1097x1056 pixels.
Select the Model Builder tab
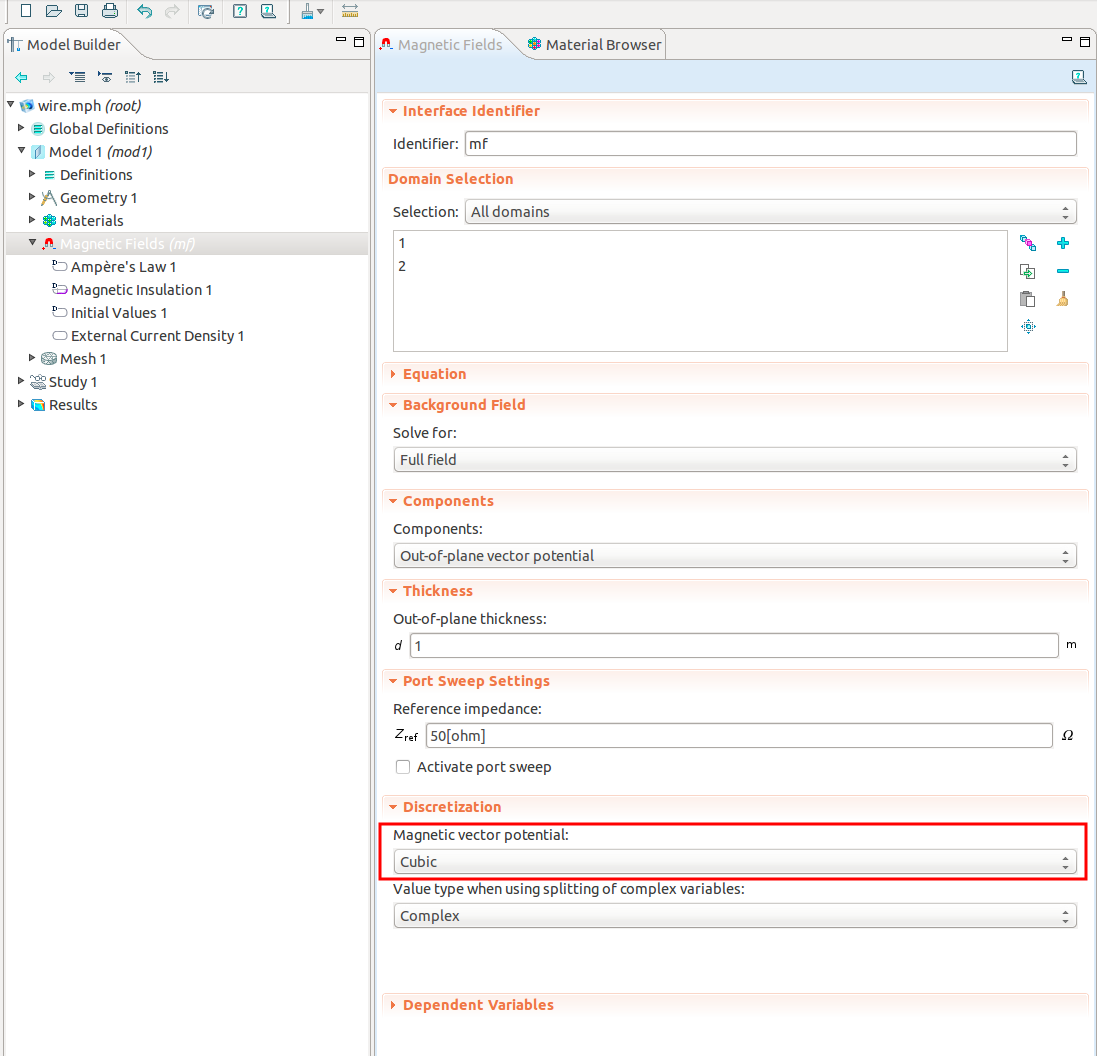[73, 45]
